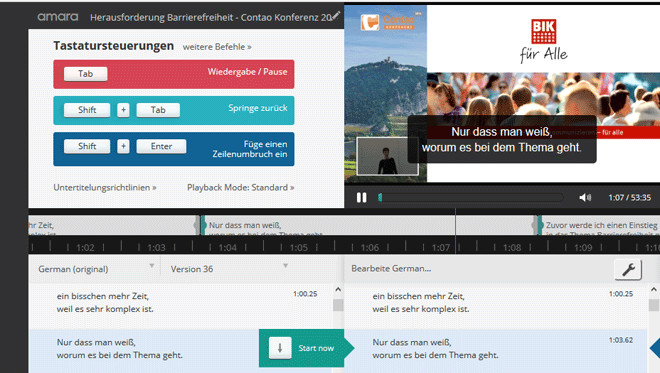Click timestamp 1:00.25 in left reference panel

305,293
